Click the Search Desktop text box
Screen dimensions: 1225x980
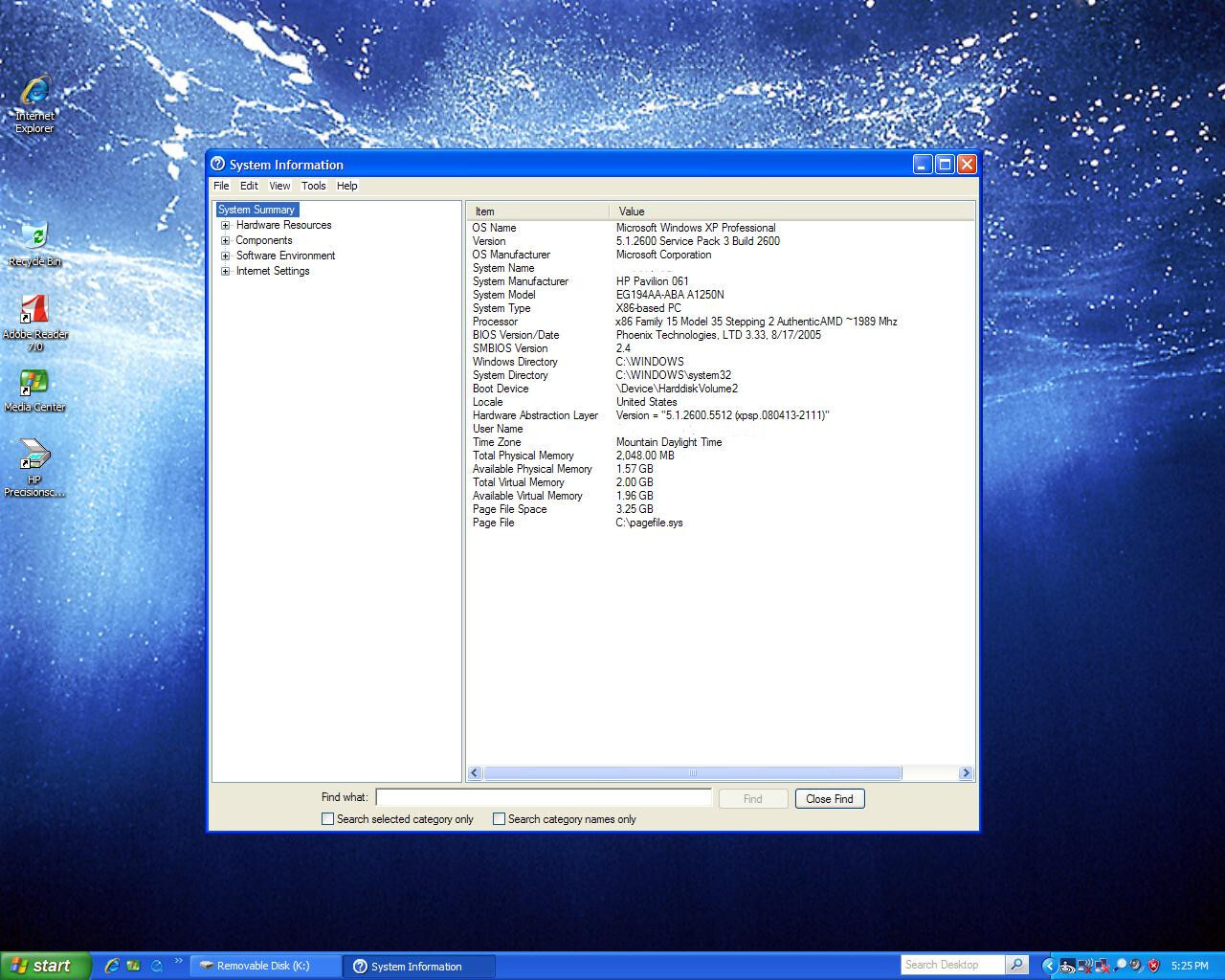tap(953, 965)
